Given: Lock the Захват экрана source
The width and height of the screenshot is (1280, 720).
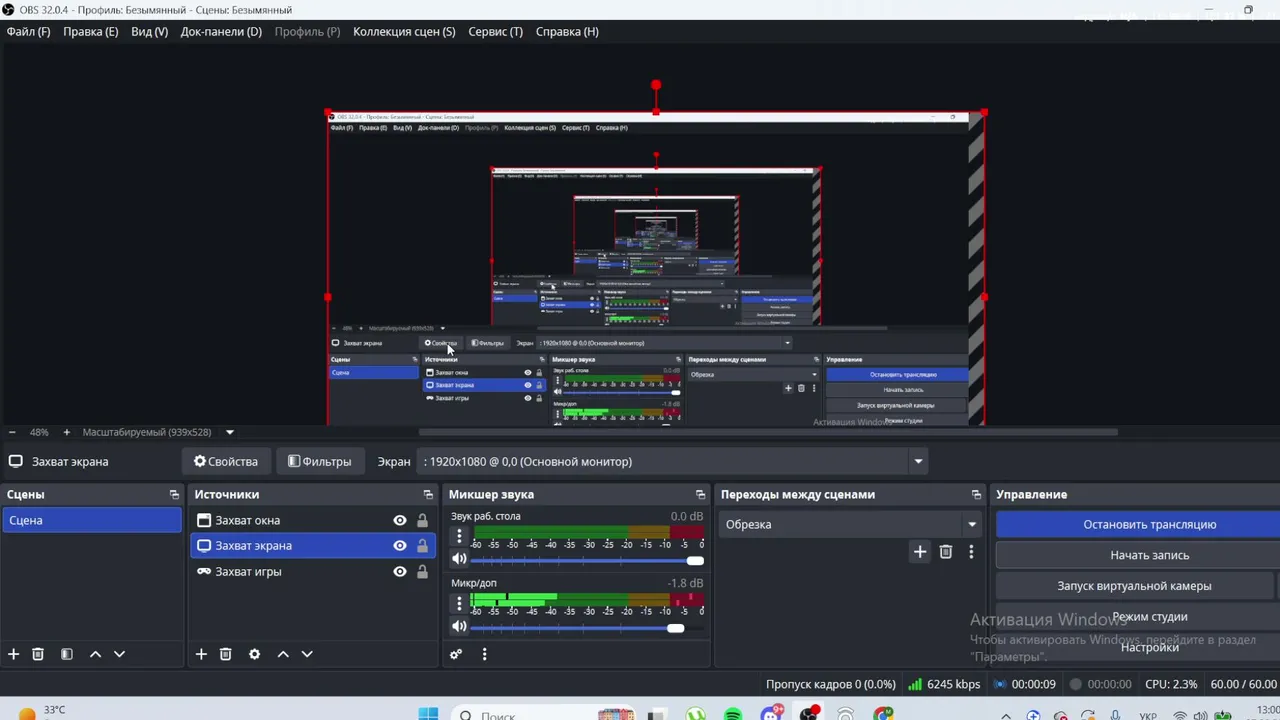Looking at the screenshot, I should (422, 546).
